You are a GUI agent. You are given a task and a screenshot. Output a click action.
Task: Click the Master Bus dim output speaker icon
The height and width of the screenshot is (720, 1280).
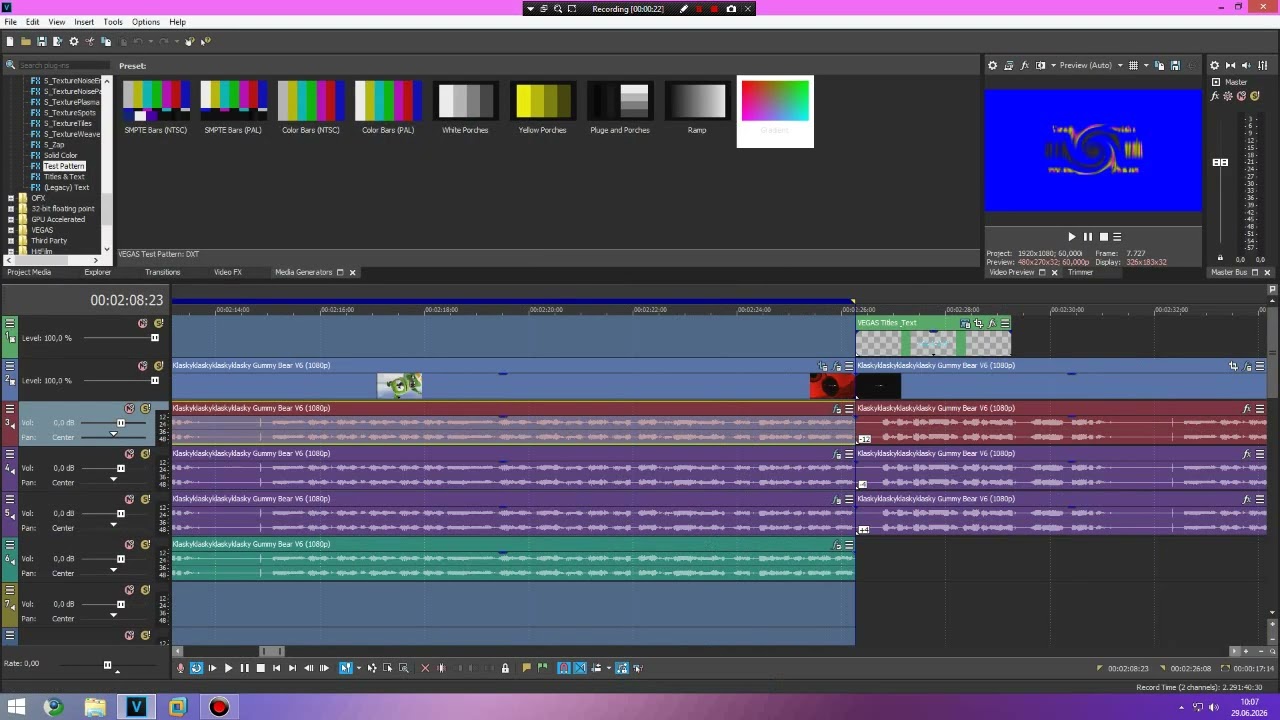click(1246, 65)
